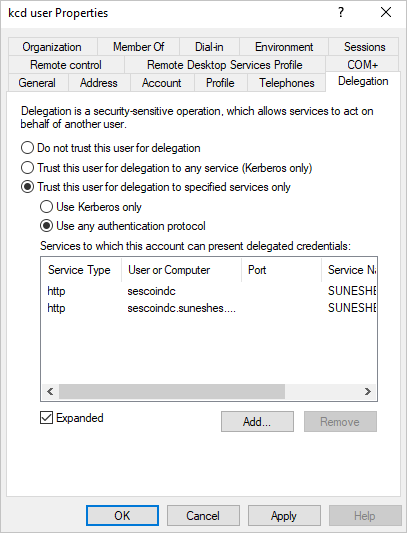Click the Add... button
This screenshot has height=533, width=407.
pos(257,422)
